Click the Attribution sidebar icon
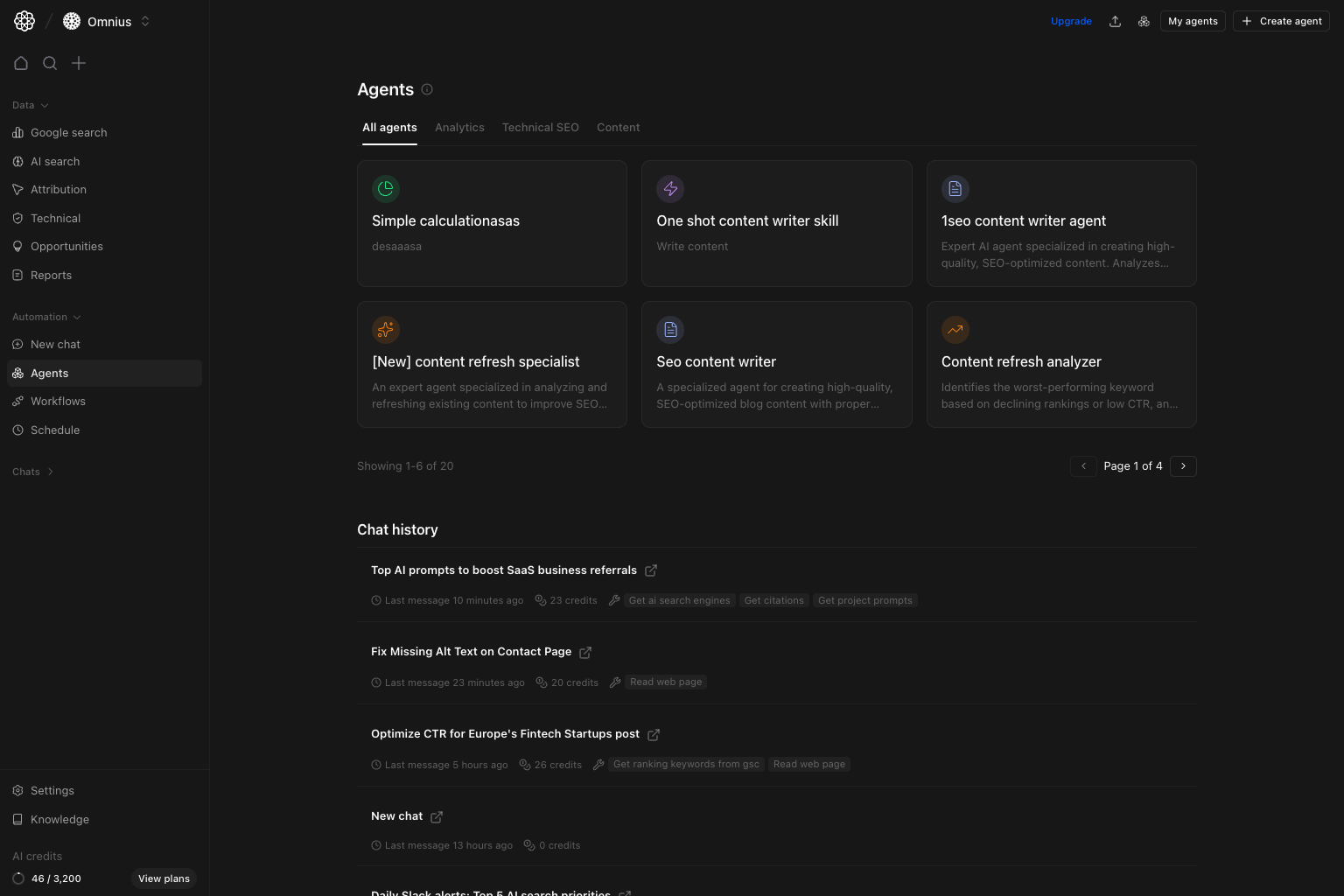The height and width of the screenshot is (896, 1344). pyautogui.click(x=18, y=189)
